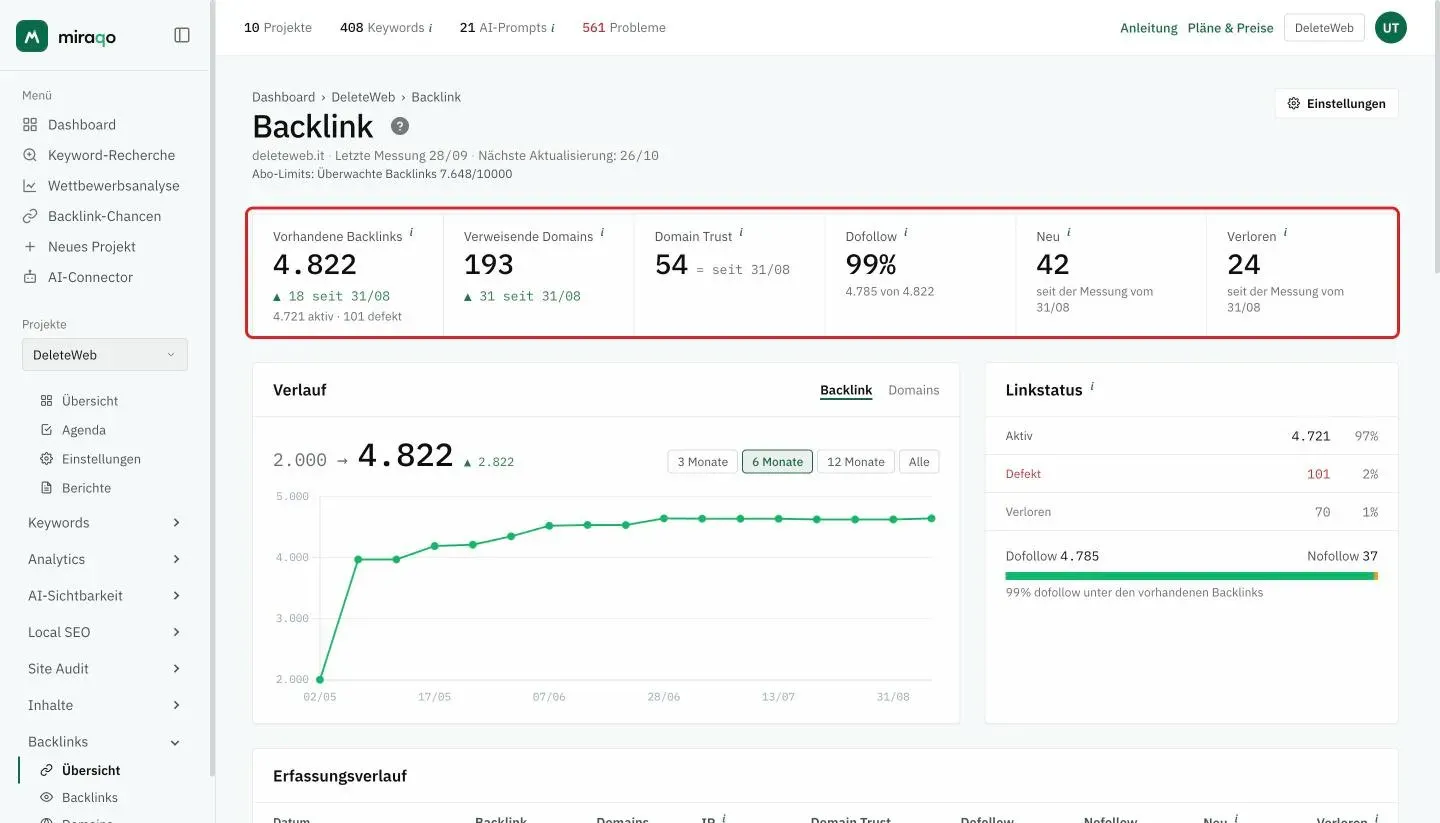Click info icon next to Linkstatus heading
This screenshot has width=1440, height=823.
tap(1092, 387)
